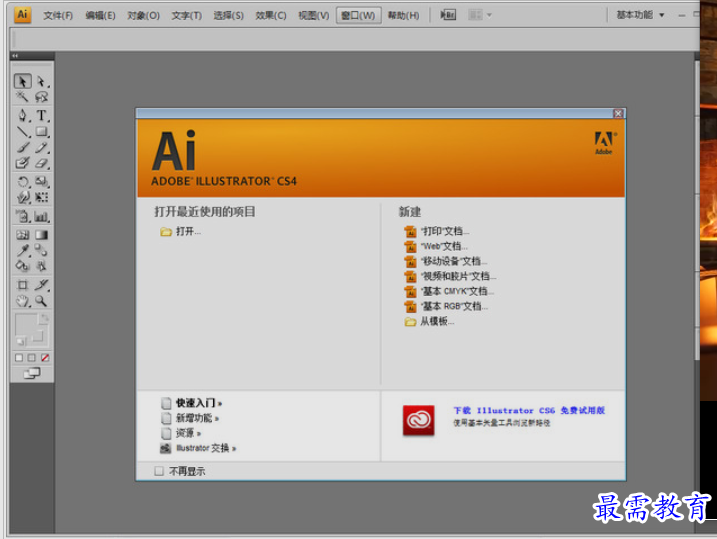Select the Live Paint Bucket tool
Viewport: 717px width, 539px height.
(22, 266)
